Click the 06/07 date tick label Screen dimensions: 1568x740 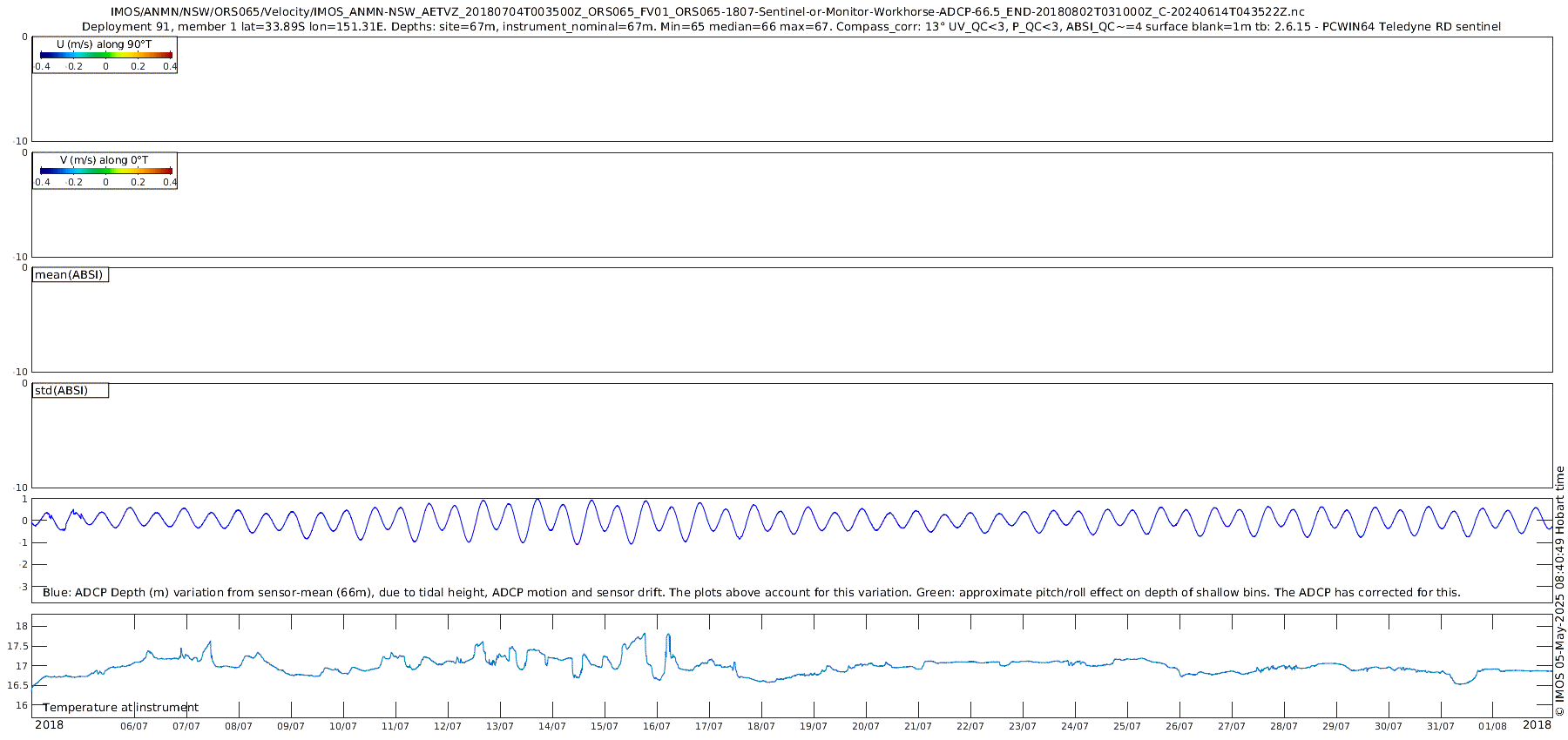click(134, 726)
